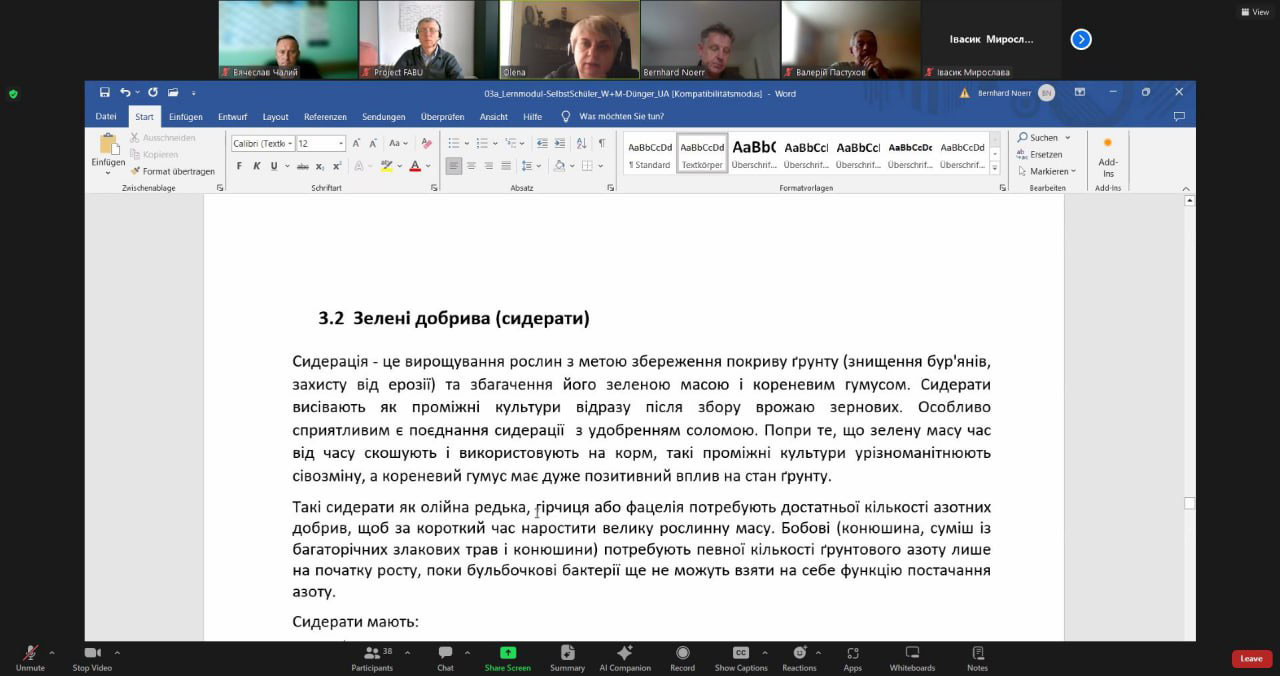Toggle bold (F) formatting

tap(240, 166)
